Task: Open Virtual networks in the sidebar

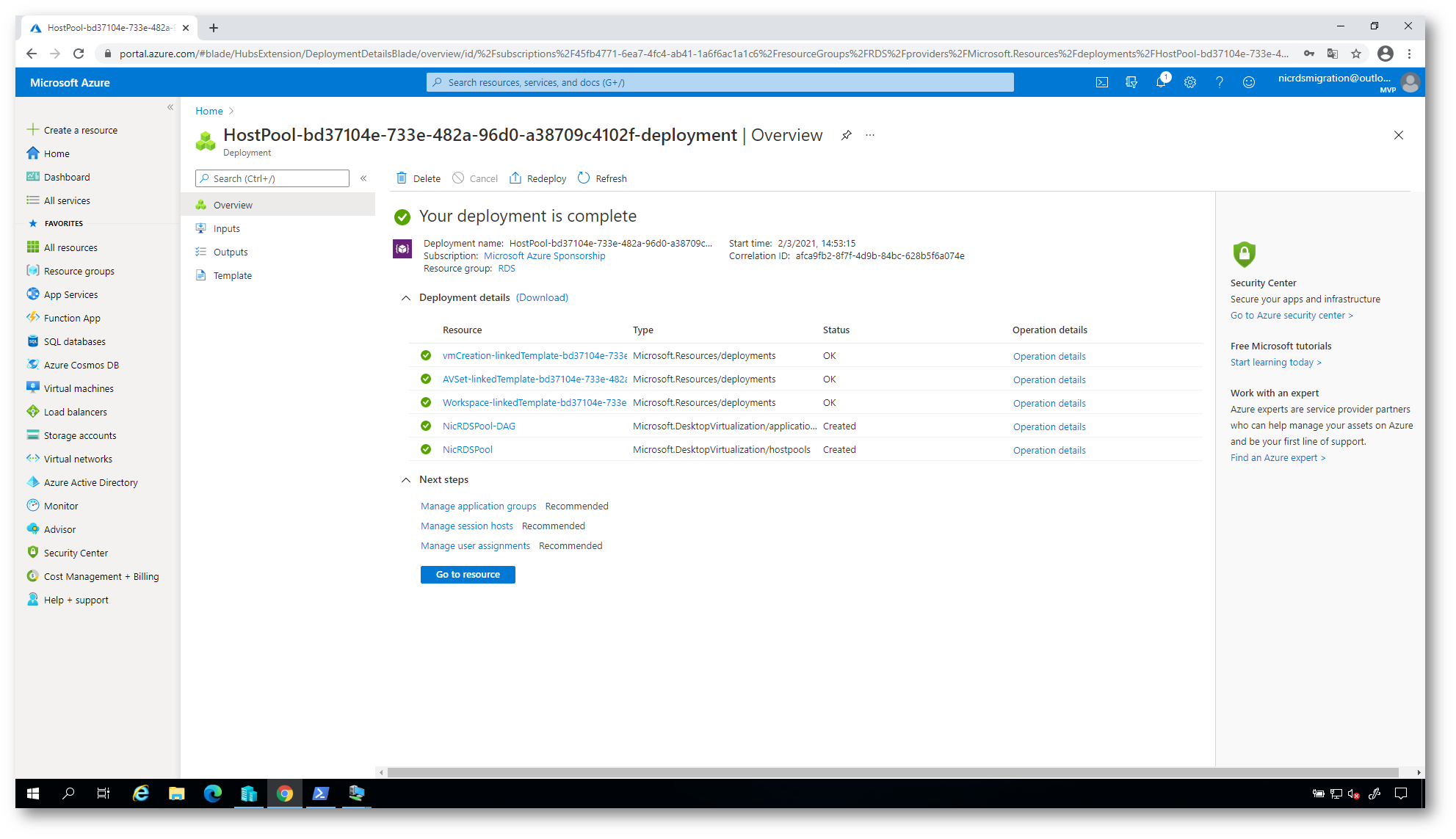Action: (70, 460)
